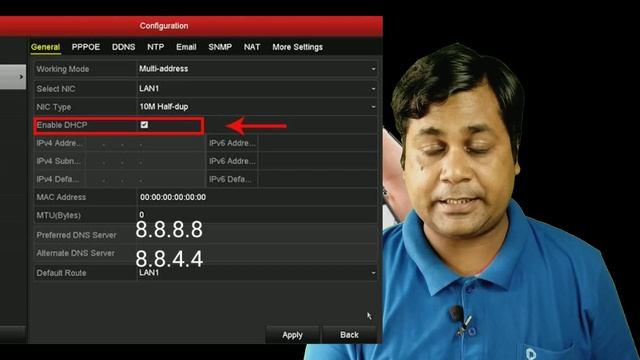Click the Working Mode label

(63, 69)
